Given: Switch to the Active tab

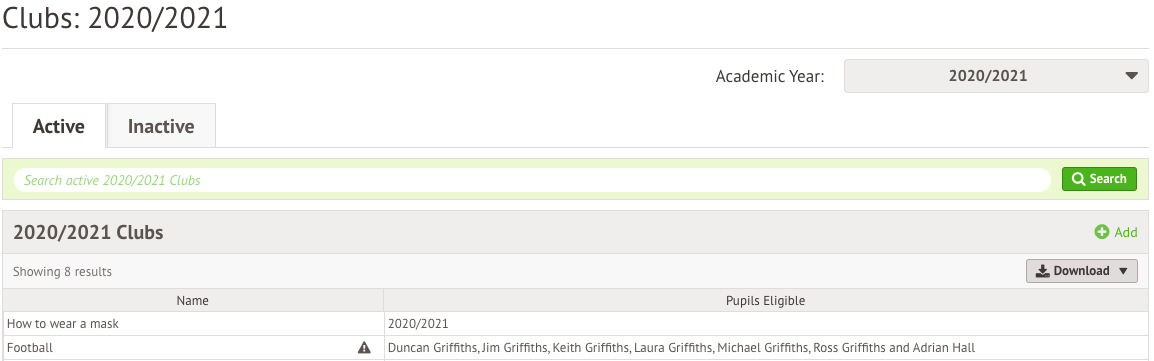Looking at the screenshot, I should point(59,126).
